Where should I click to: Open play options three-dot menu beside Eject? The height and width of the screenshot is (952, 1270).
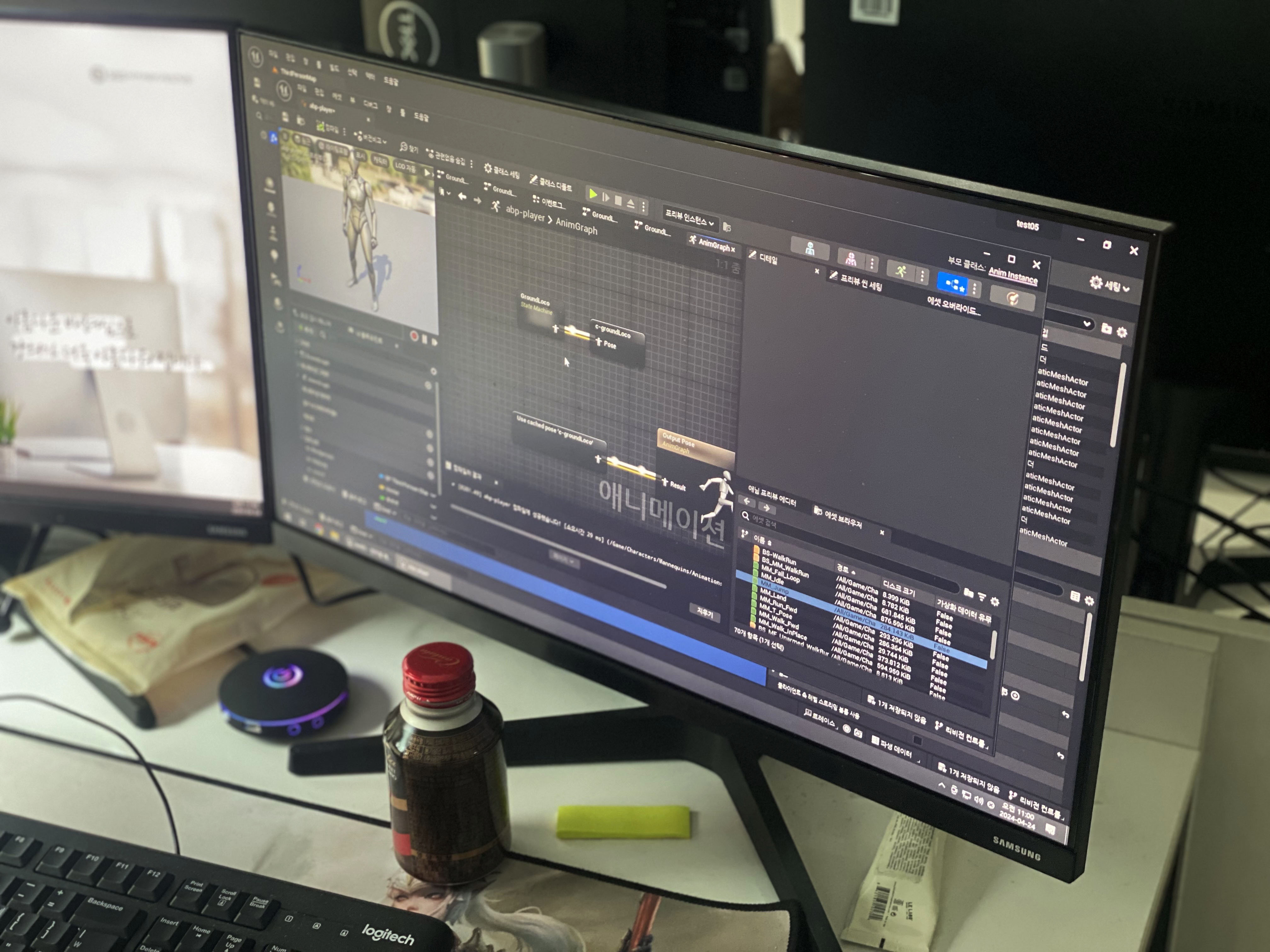[x=643, y=206]
